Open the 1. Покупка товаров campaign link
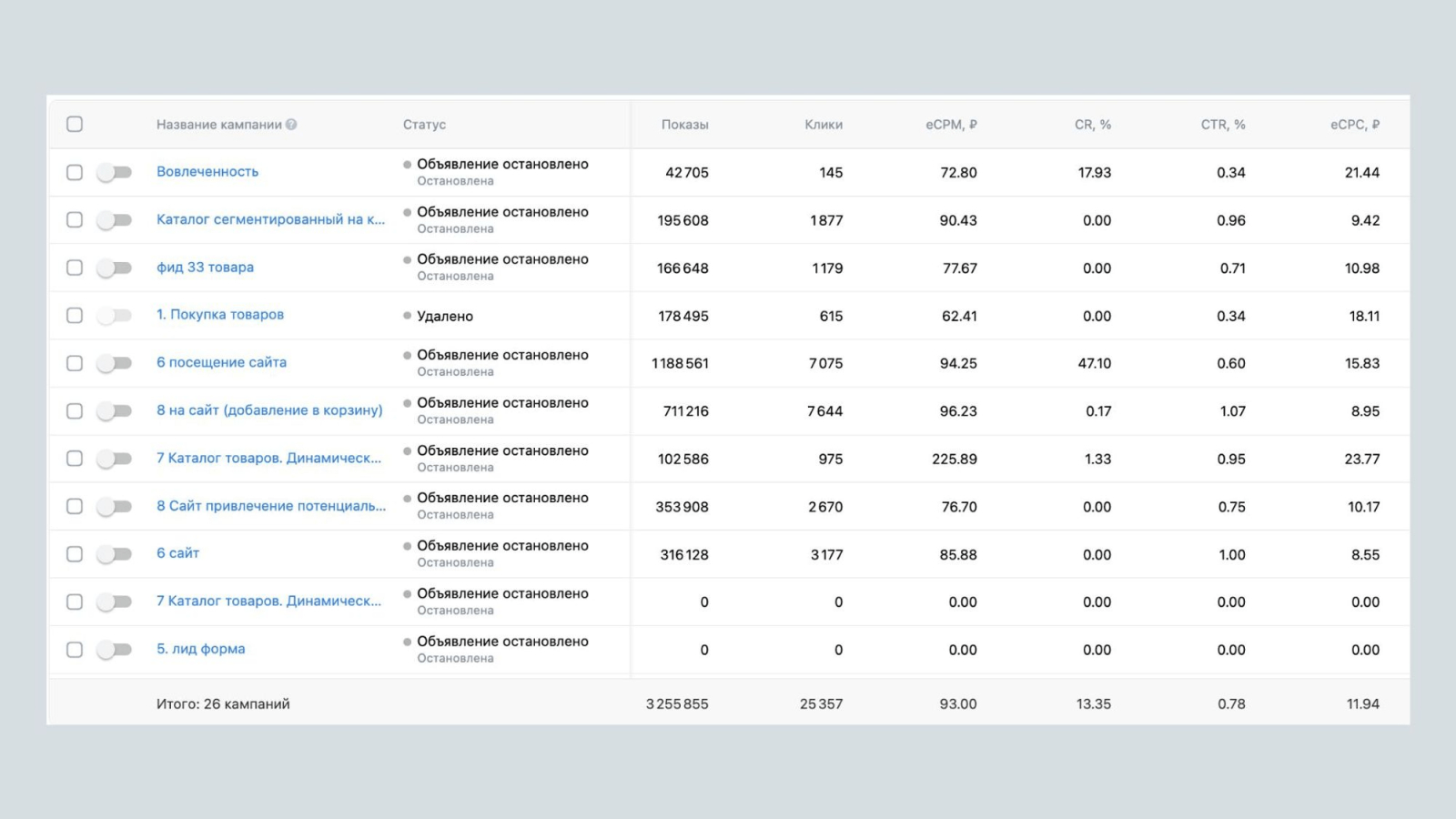 pos(220,315)
